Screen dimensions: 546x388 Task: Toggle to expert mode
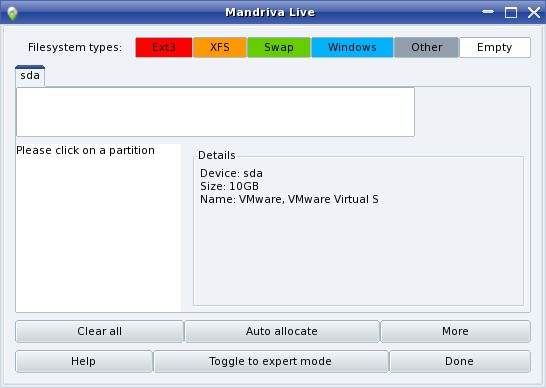coord(271,362)
